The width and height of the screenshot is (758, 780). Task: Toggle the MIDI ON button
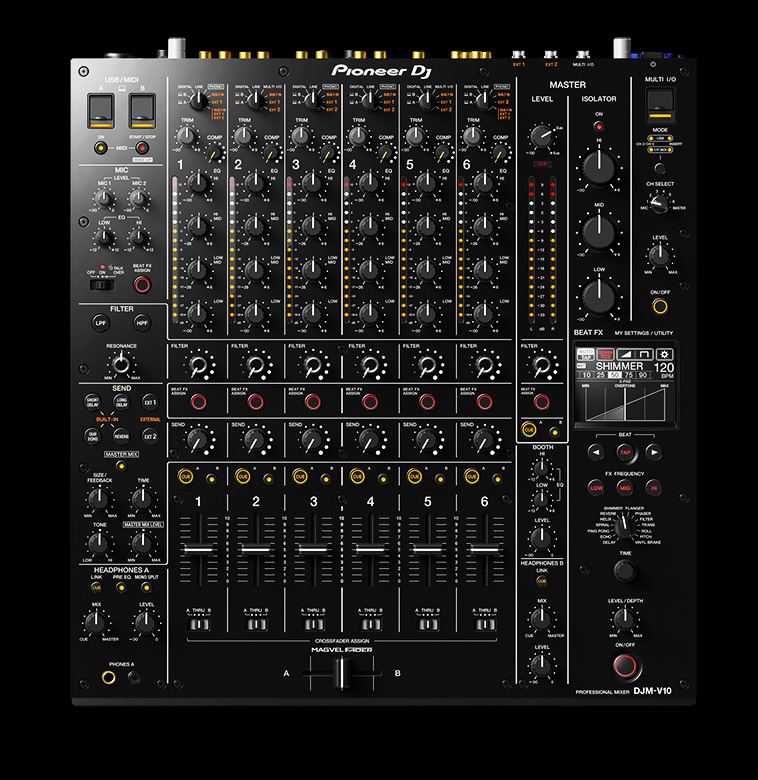pyautogui.click(x=101, y=148)
